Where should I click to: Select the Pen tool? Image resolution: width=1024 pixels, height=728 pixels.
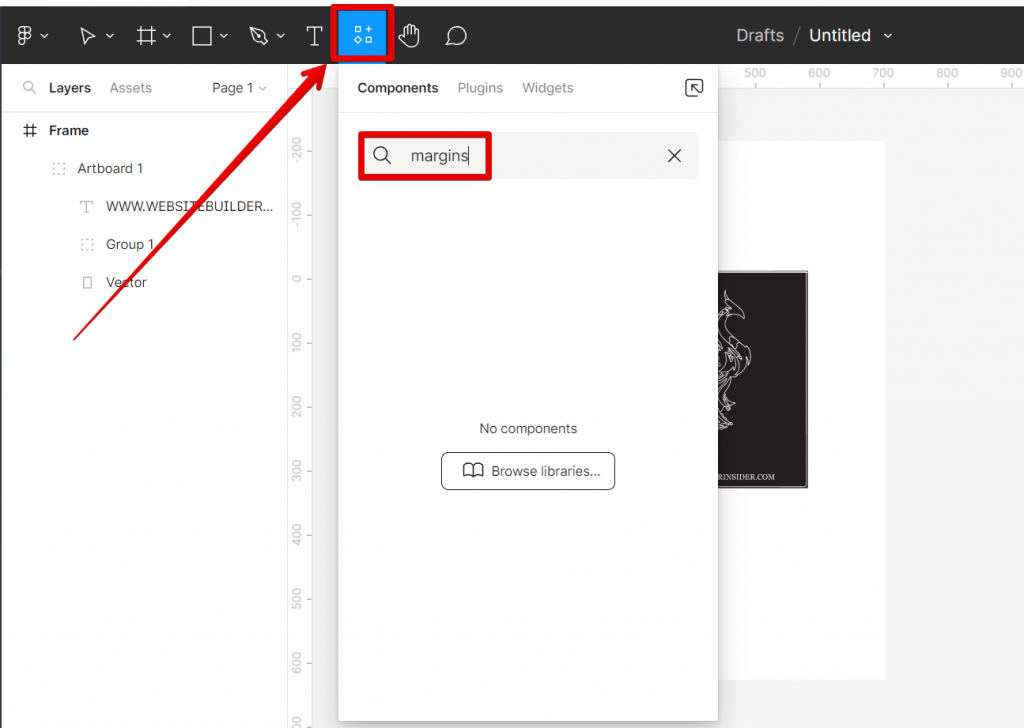tap(259, 36)
